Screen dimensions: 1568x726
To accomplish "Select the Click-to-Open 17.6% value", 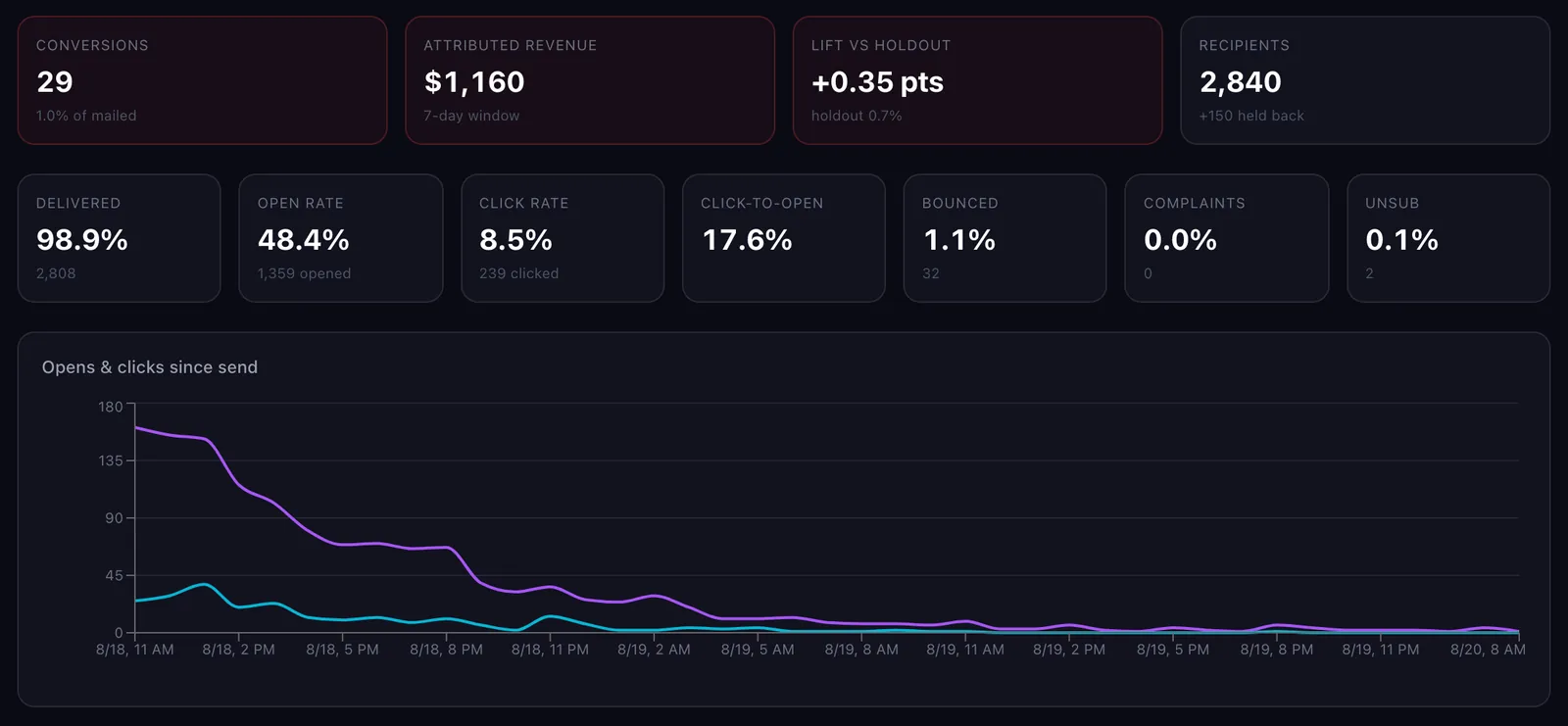I will pyautogui.click(x=747, y=240).
